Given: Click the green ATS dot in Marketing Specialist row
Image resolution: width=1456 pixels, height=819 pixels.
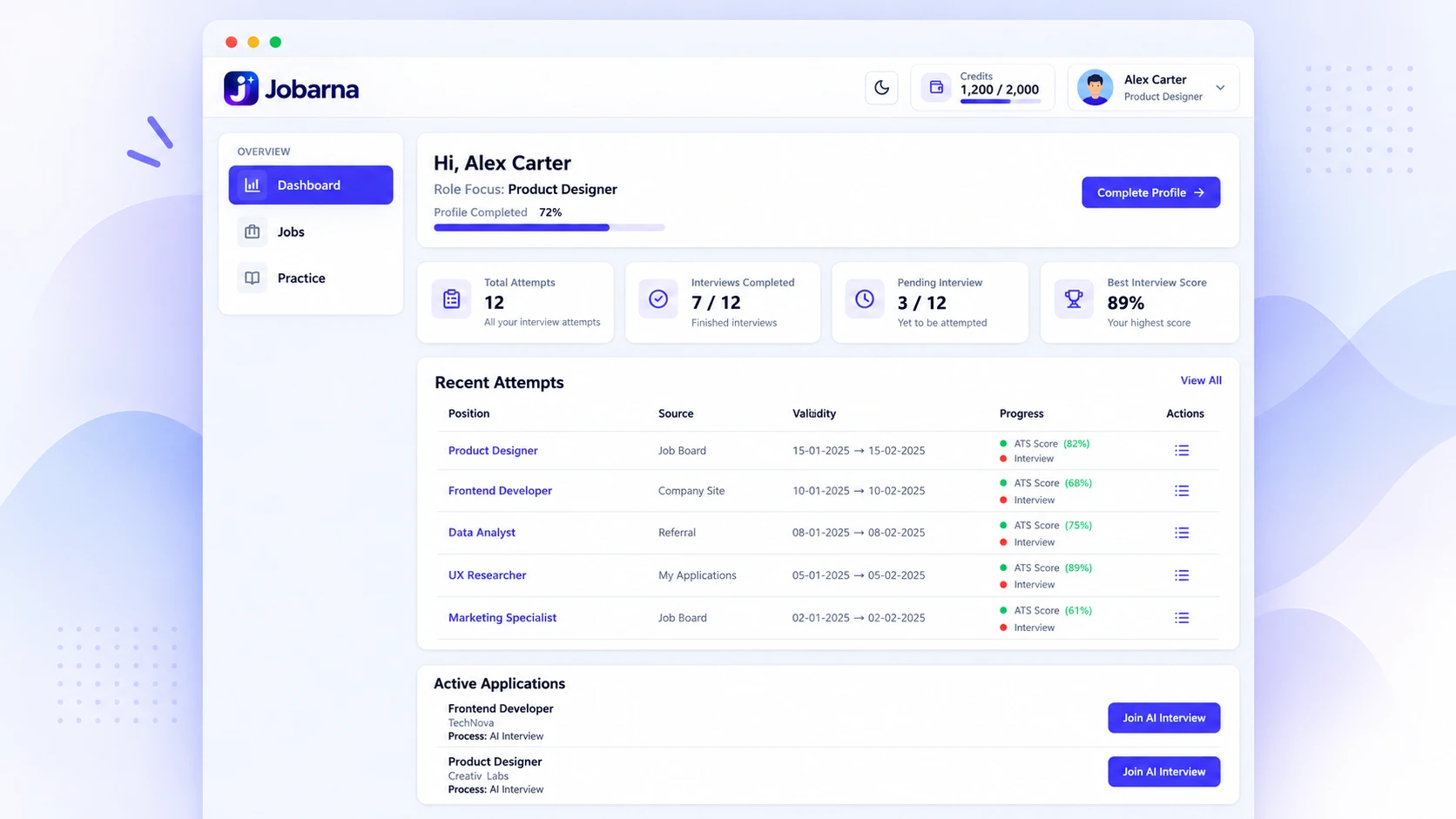Looking at the screenshot, I should pyautogui.click(x=1003, y=611).
